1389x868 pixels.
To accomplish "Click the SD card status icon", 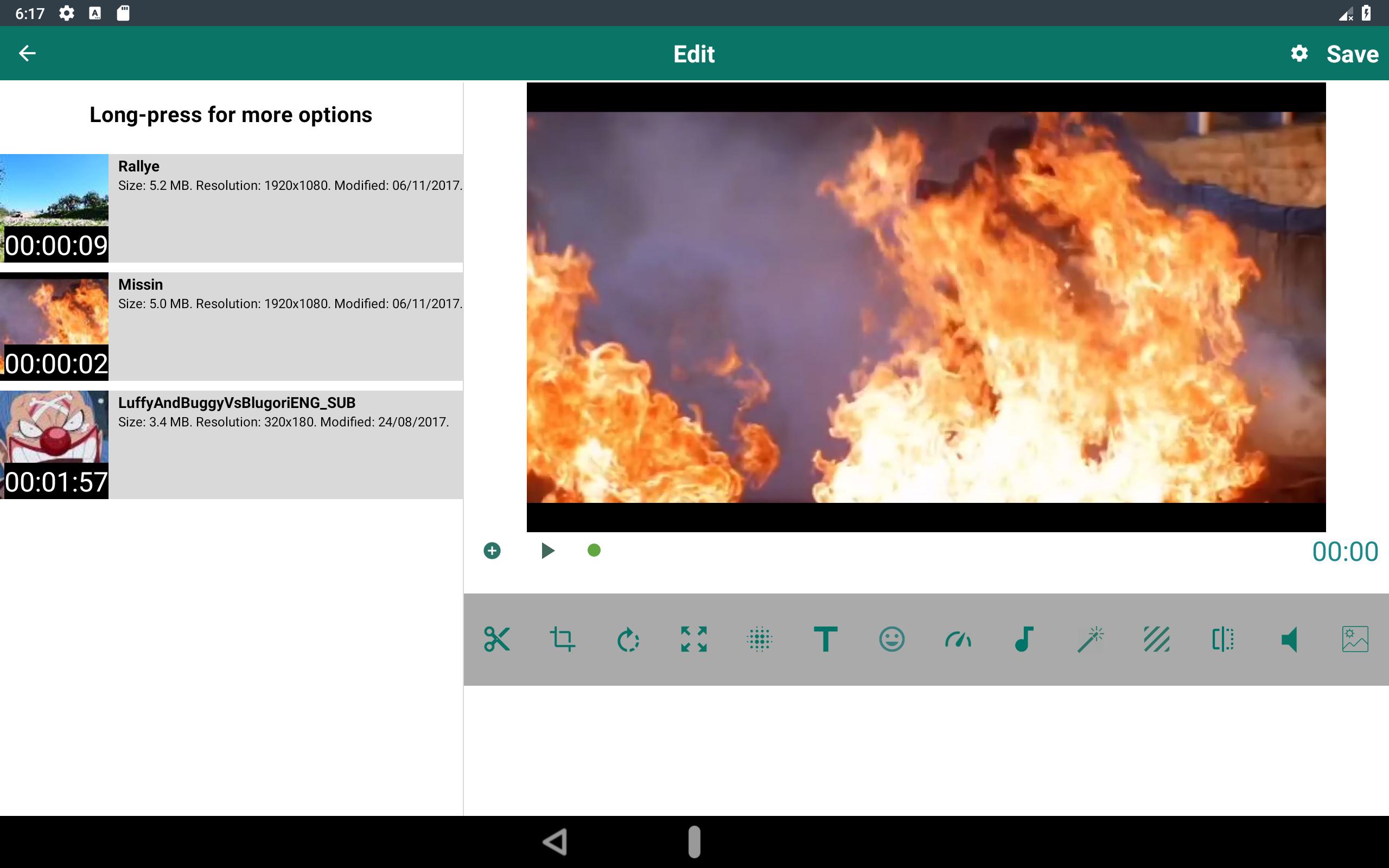I will [x=123, y=13].
